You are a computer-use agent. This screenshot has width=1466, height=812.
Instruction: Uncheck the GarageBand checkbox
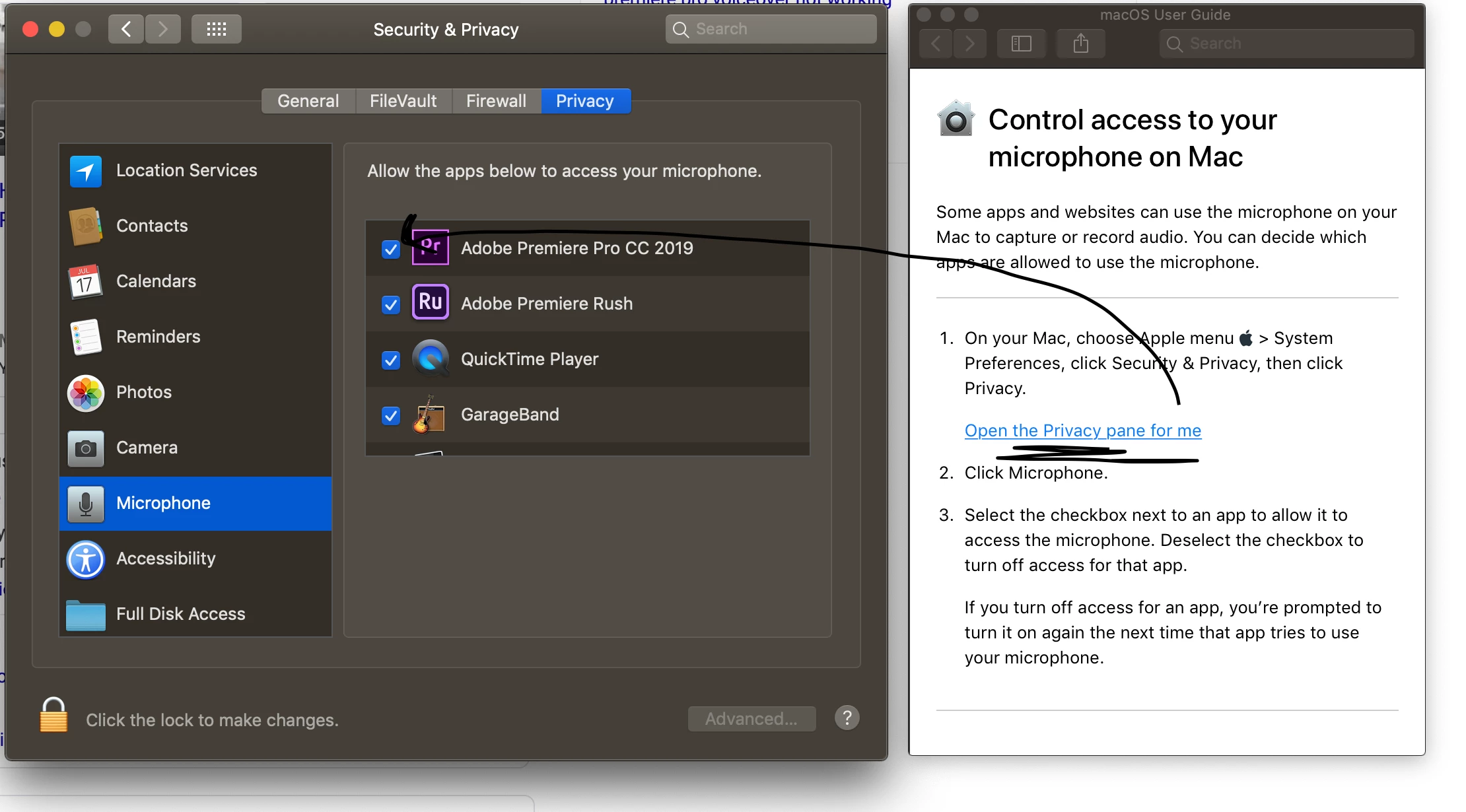click(x=391, y=416)
